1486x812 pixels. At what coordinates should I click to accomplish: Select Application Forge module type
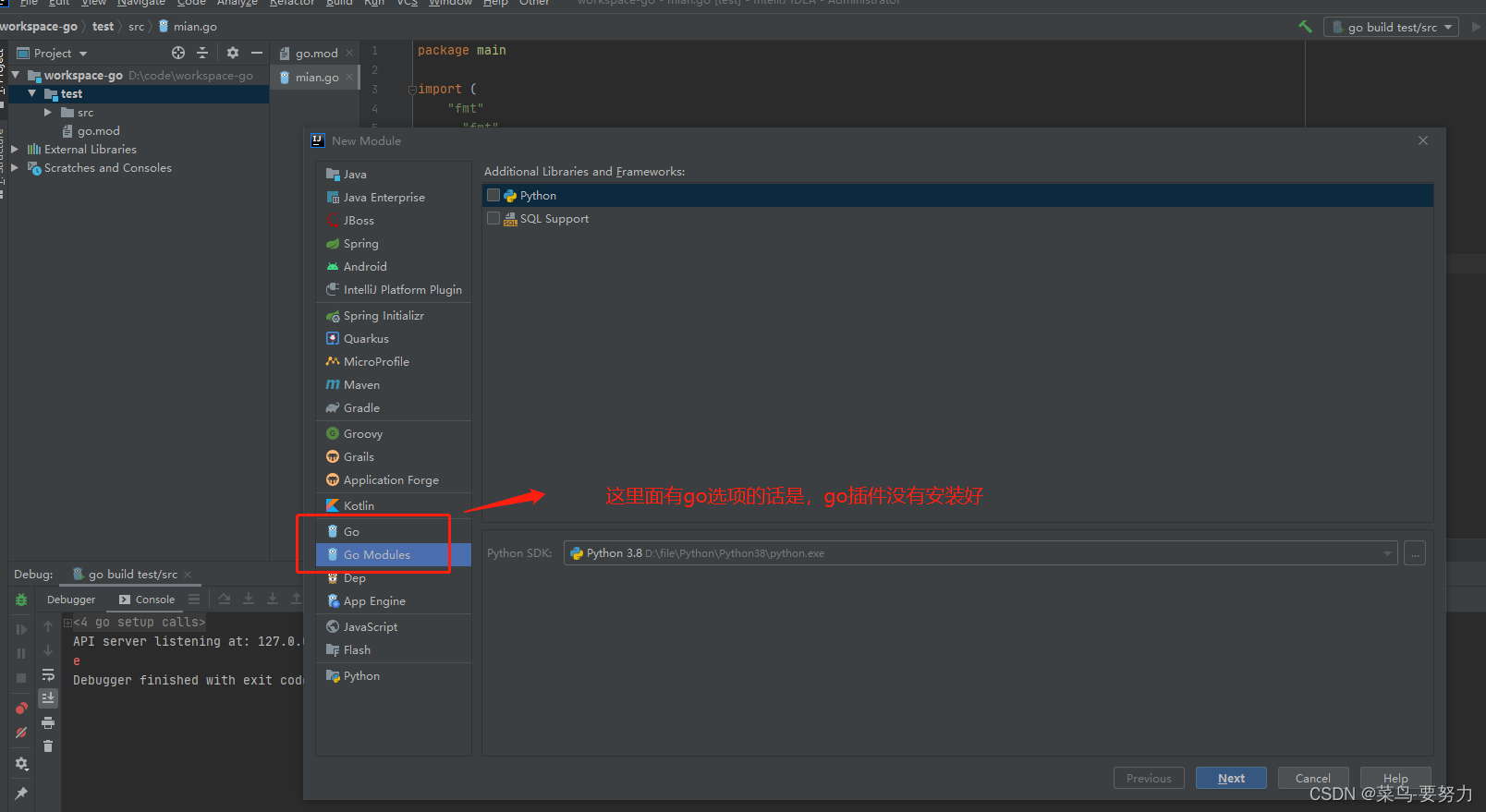(394, 479)
